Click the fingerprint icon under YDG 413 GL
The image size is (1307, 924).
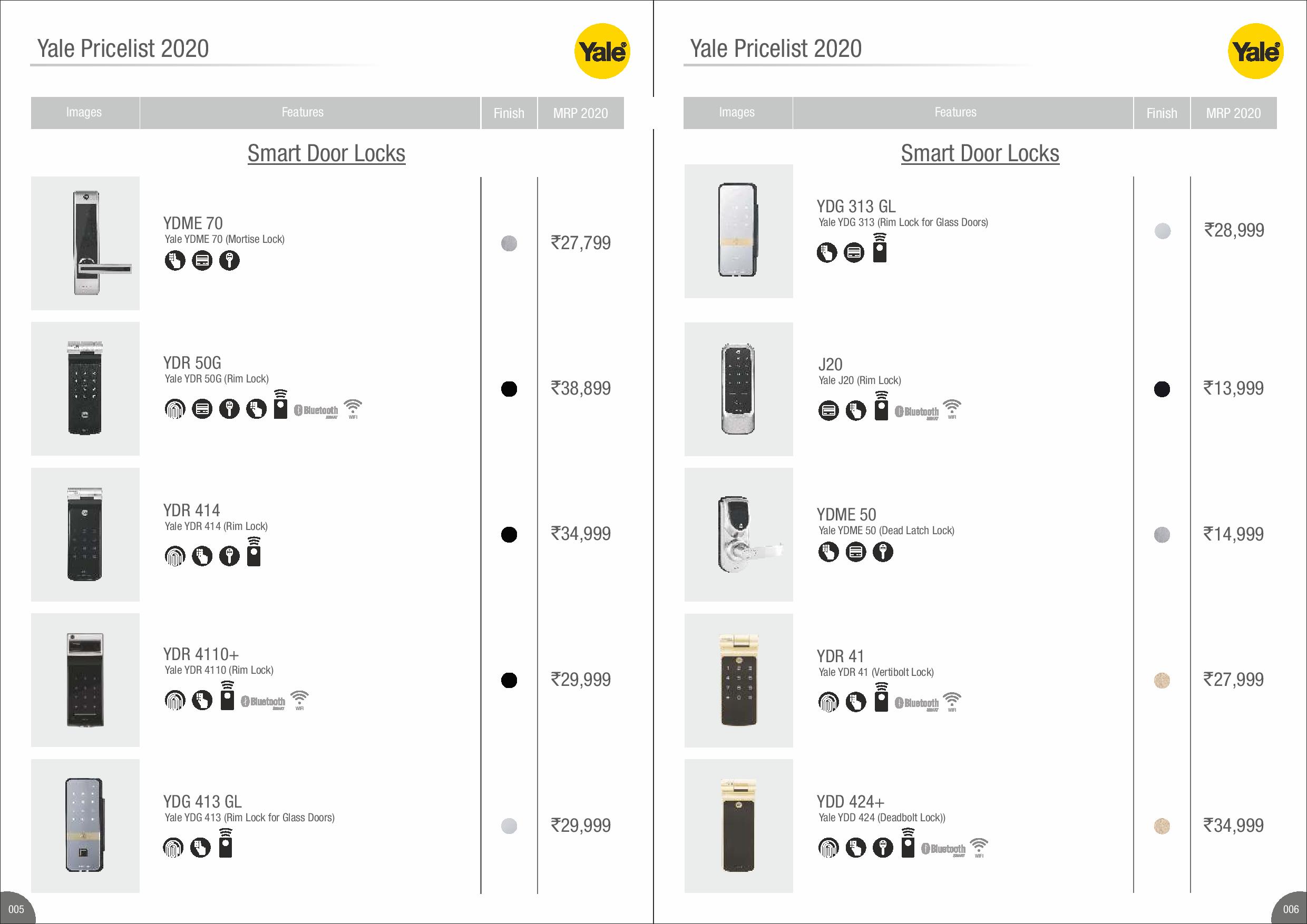click(173, 848)
